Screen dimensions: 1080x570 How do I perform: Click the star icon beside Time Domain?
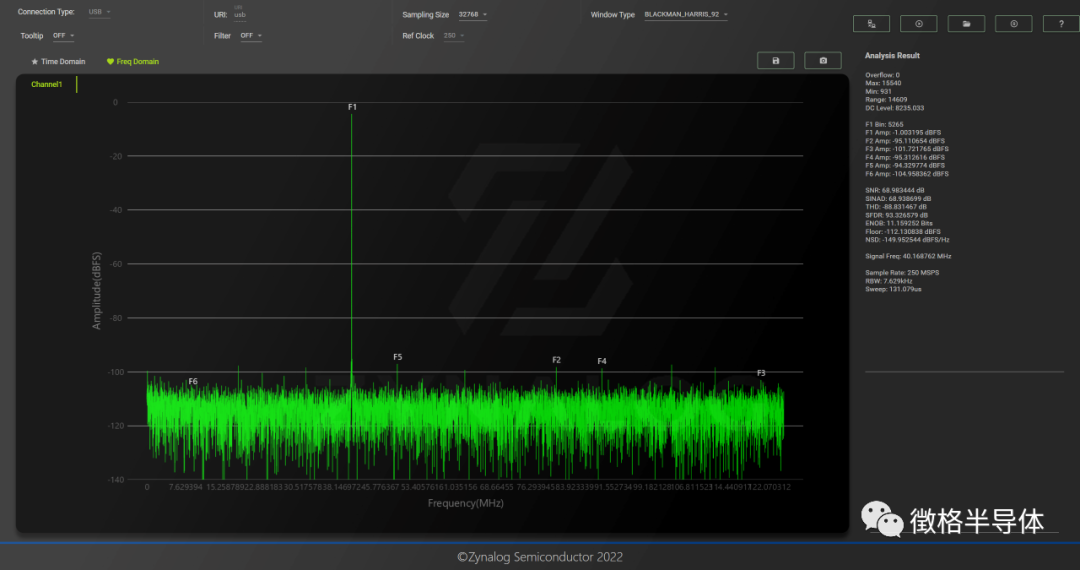[35, 62]
